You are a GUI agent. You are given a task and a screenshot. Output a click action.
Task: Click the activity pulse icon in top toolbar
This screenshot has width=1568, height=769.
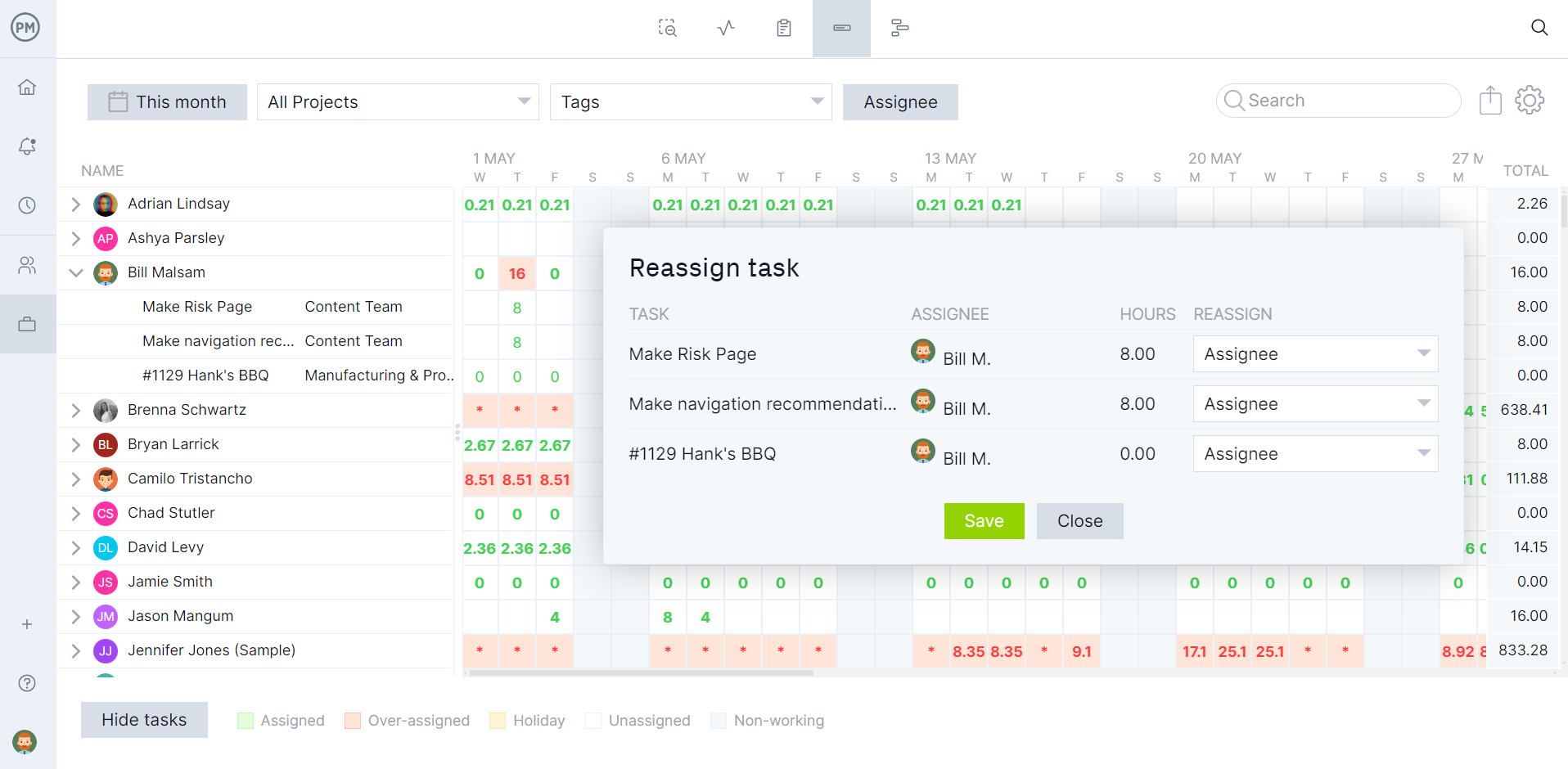pos(726,29)
